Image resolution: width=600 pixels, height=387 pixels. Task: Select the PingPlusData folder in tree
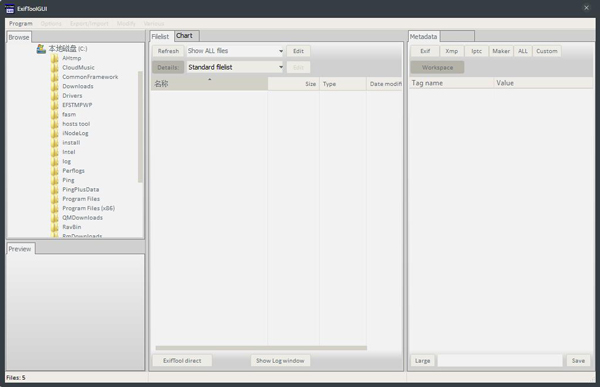(81, 189)
